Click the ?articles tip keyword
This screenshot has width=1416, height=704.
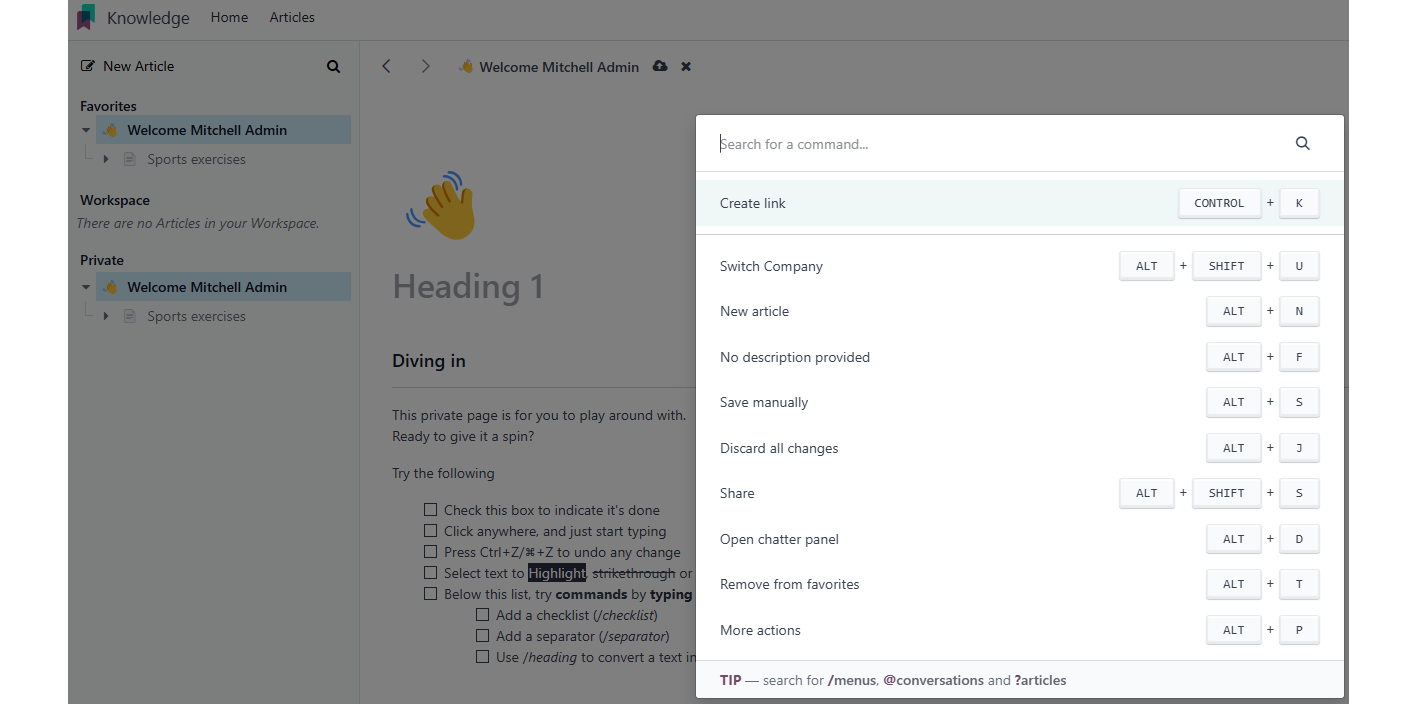(x=1040, y=680)
